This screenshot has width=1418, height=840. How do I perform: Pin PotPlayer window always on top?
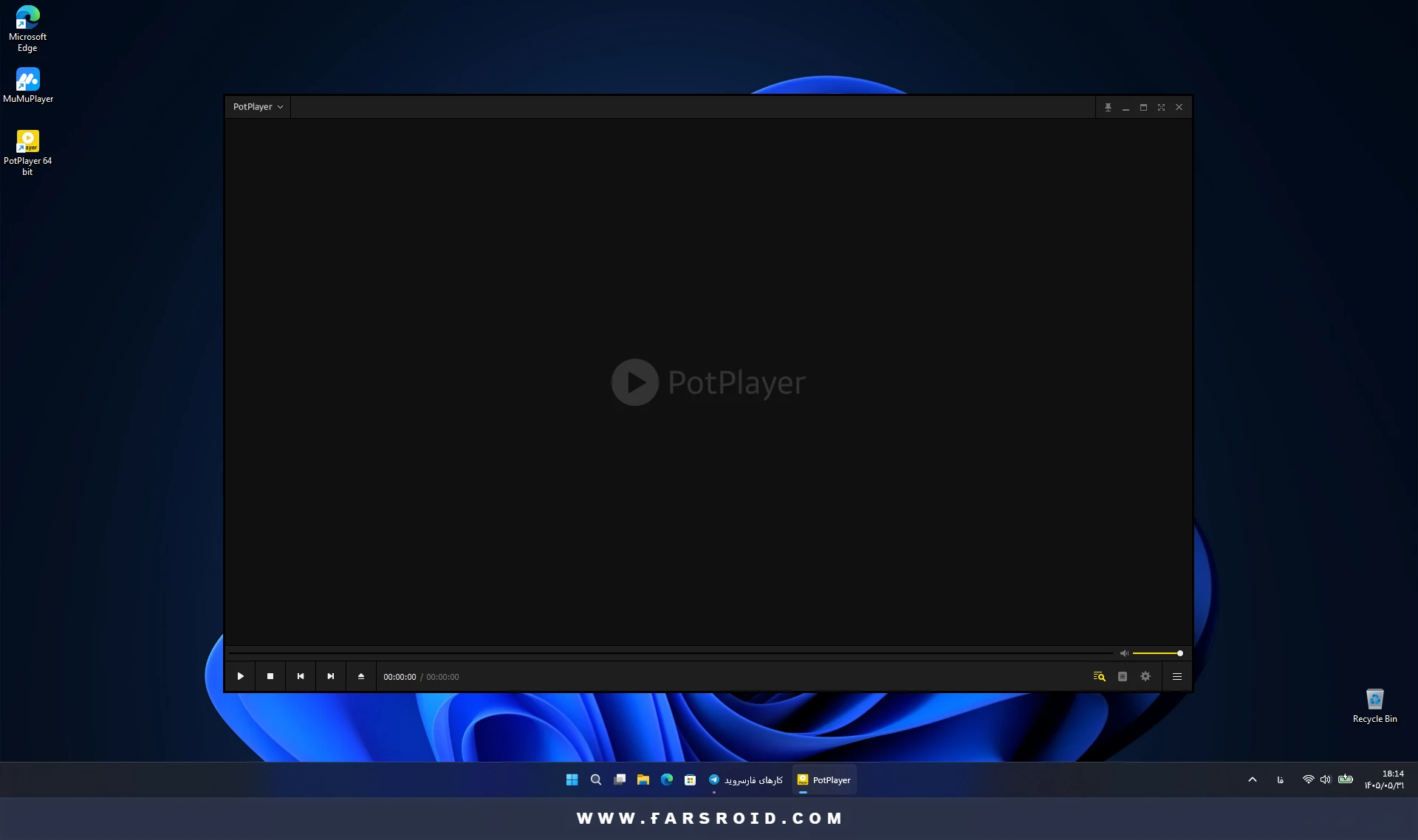pos(1108,108)
